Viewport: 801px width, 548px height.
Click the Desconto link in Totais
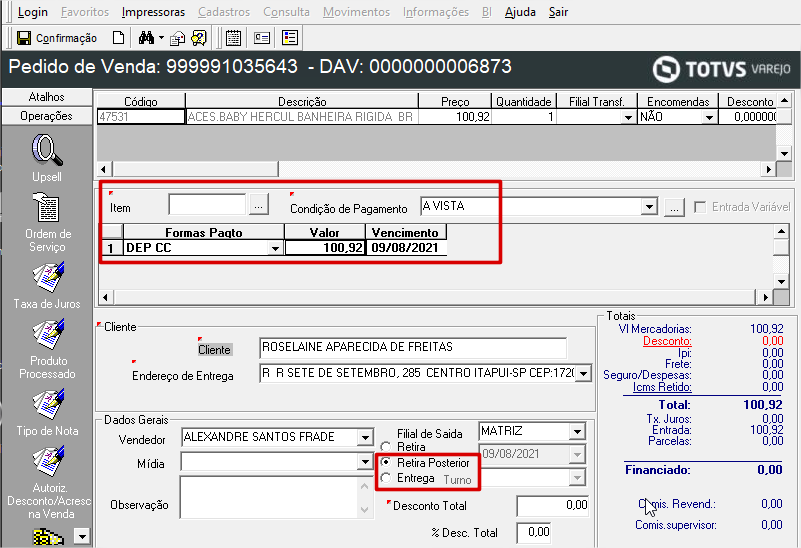coord(667,341)
